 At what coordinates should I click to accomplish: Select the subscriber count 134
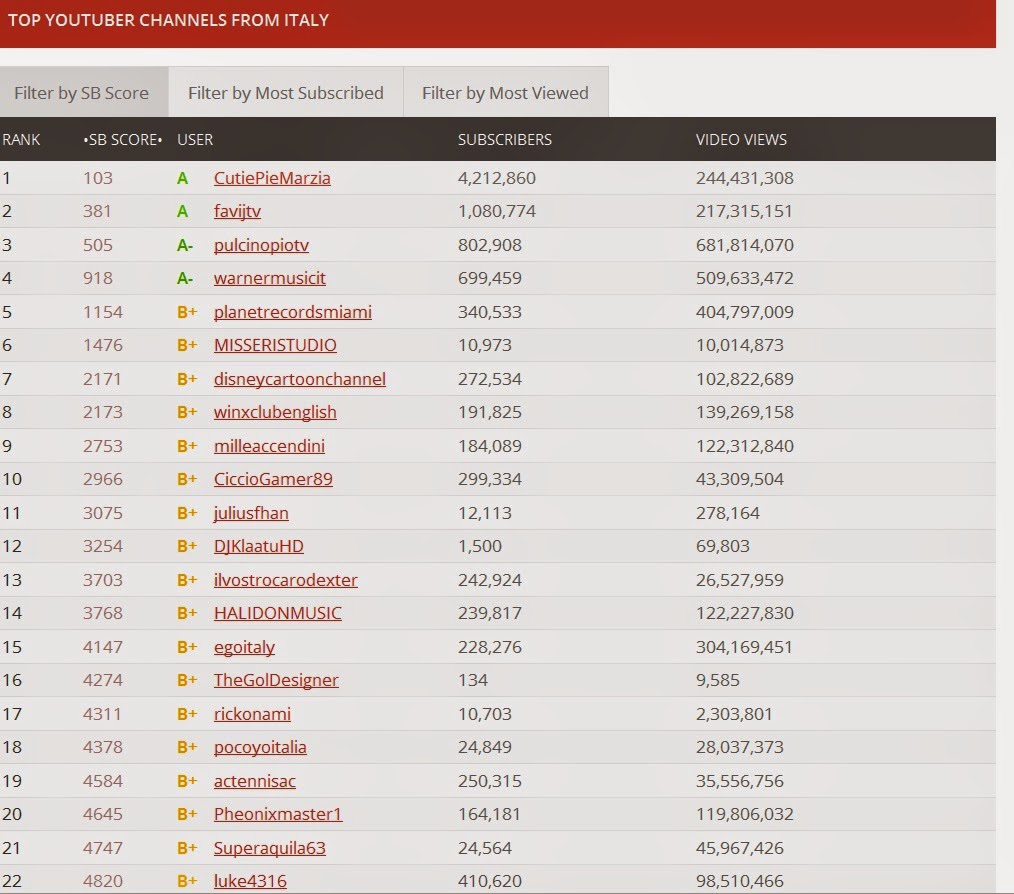point(473,680)
